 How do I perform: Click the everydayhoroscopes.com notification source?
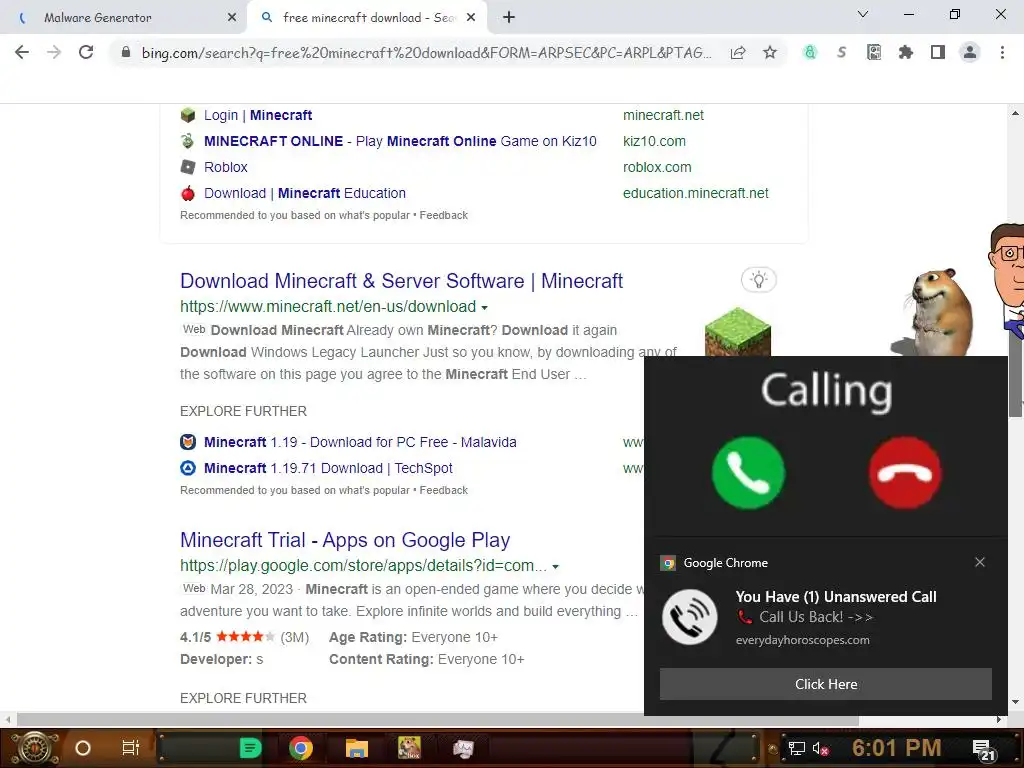803,640
